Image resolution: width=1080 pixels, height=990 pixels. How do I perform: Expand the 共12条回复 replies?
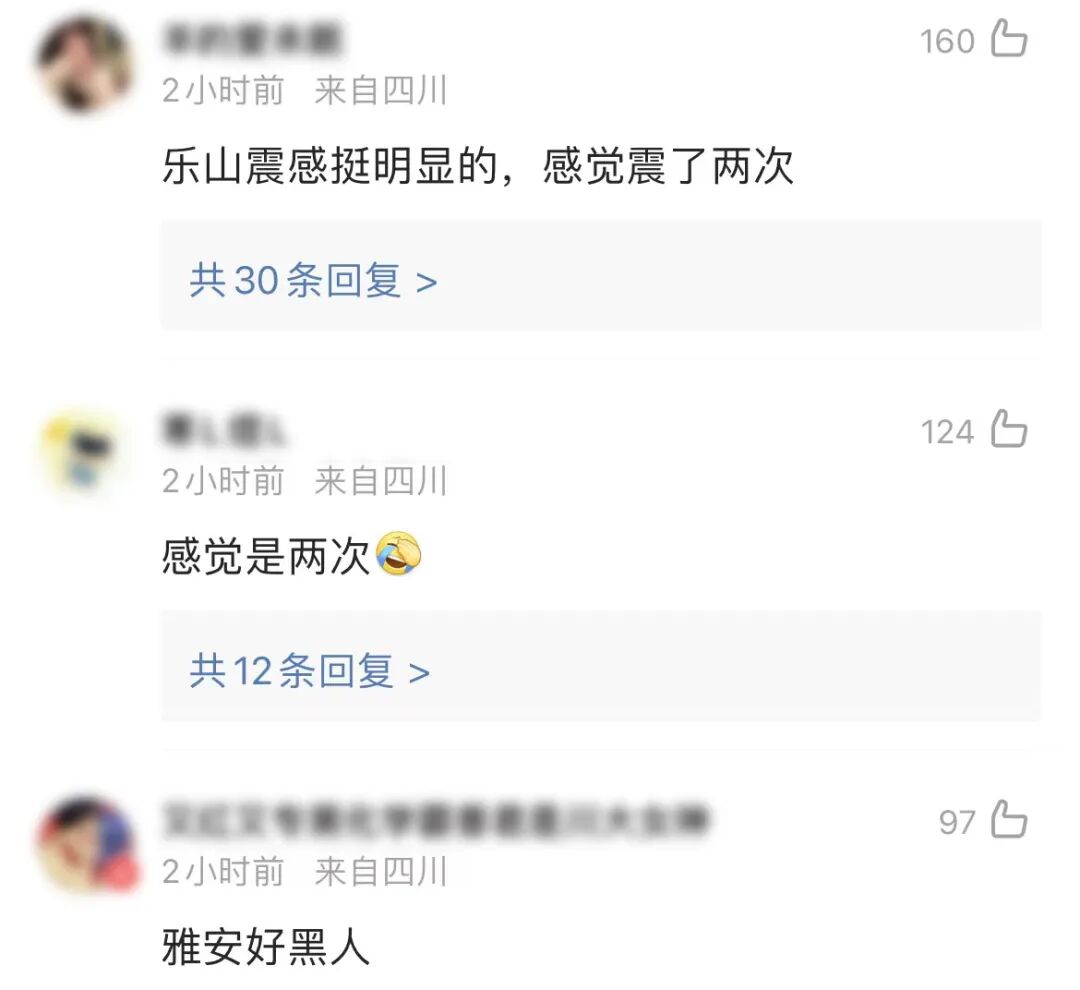[601, 666]
